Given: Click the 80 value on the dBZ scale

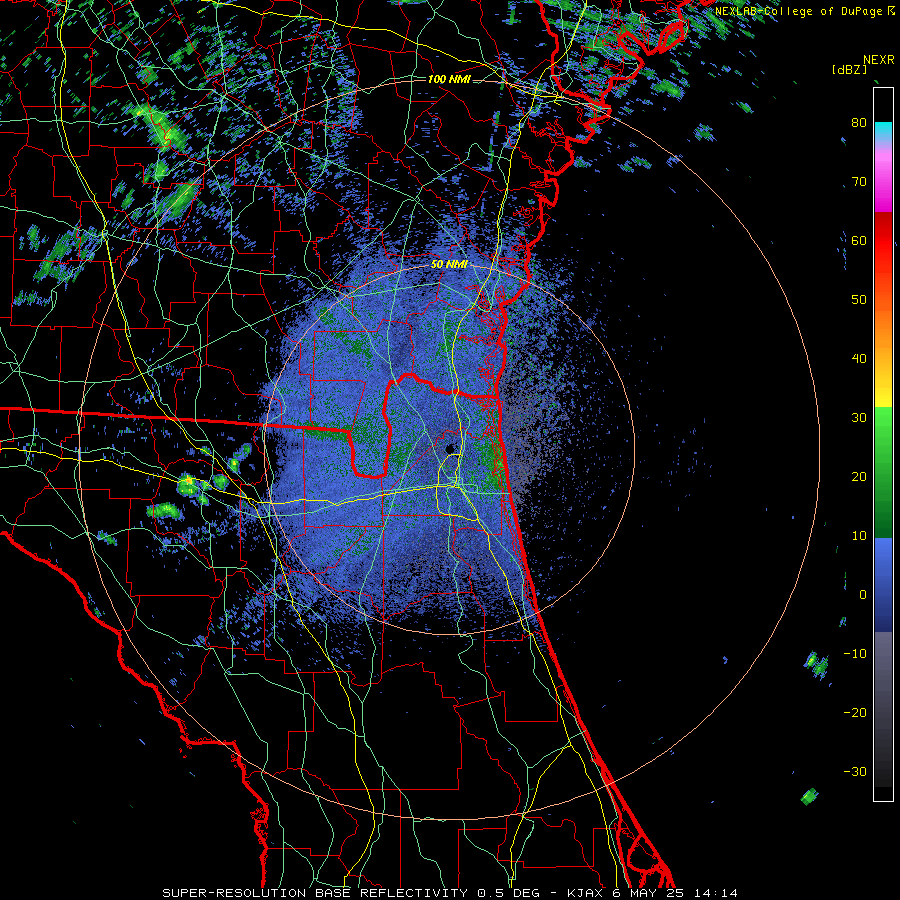Looking at the screenshot, I should tap(859, 123).
